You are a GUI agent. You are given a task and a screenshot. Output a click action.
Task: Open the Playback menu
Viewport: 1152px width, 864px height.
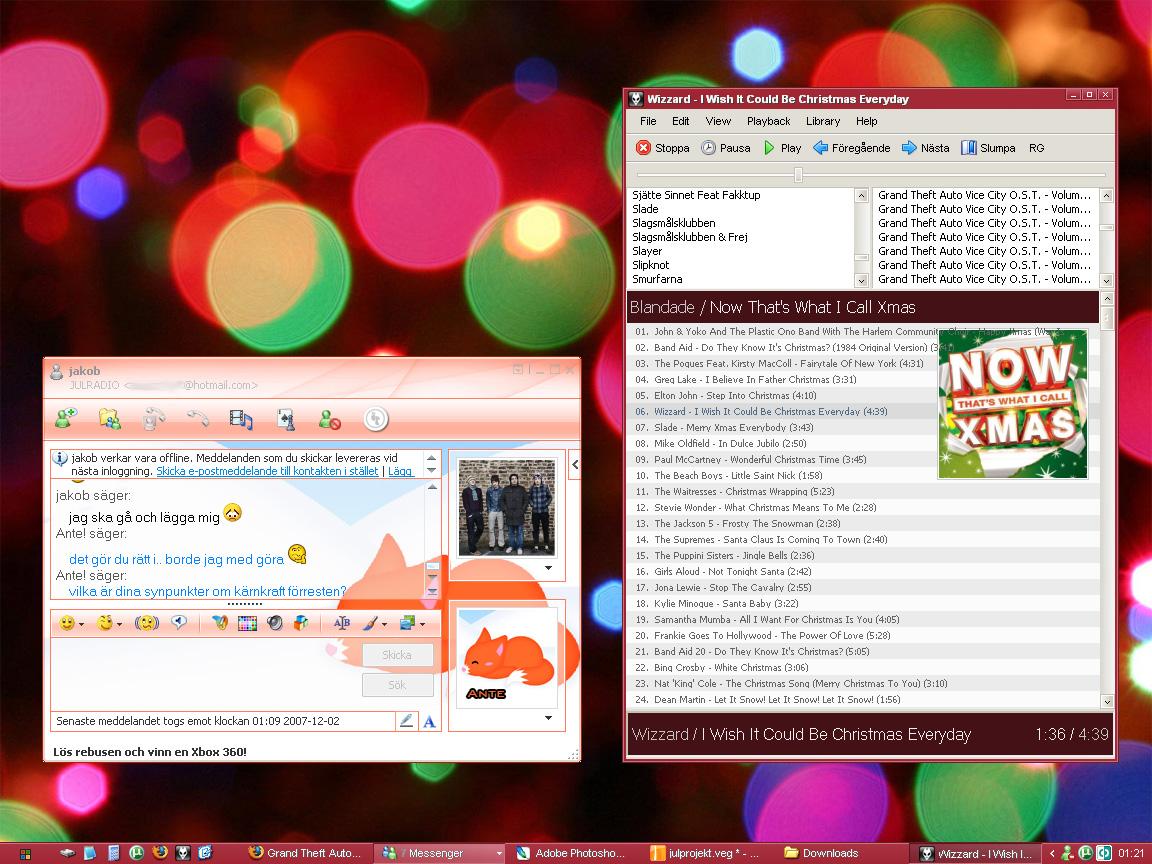click(x=768, y=121)
